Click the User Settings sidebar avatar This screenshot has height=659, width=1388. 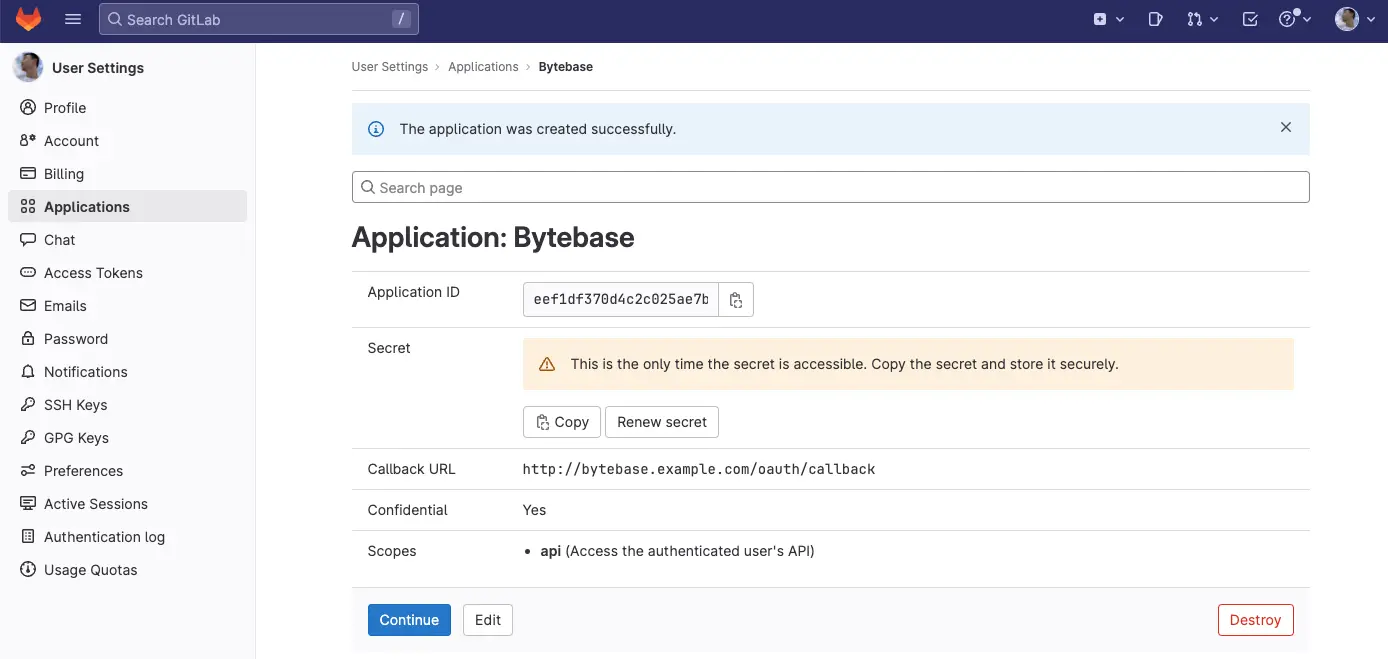[28, 67]
